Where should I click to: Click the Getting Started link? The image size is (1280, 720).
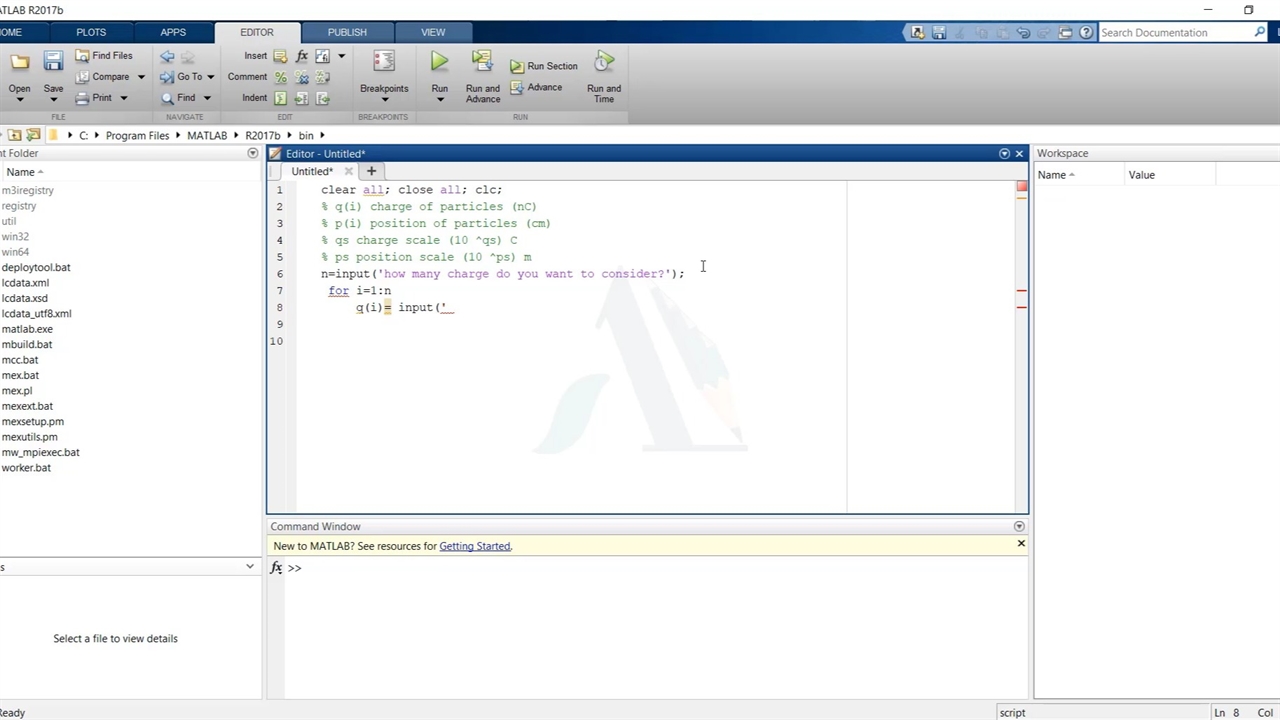coord(475,546)
